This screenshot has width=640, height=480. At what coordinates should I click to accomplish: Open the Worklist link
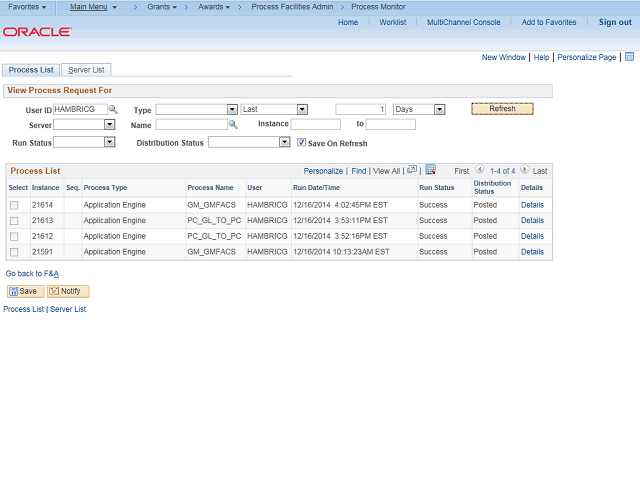tap(393, 22)
